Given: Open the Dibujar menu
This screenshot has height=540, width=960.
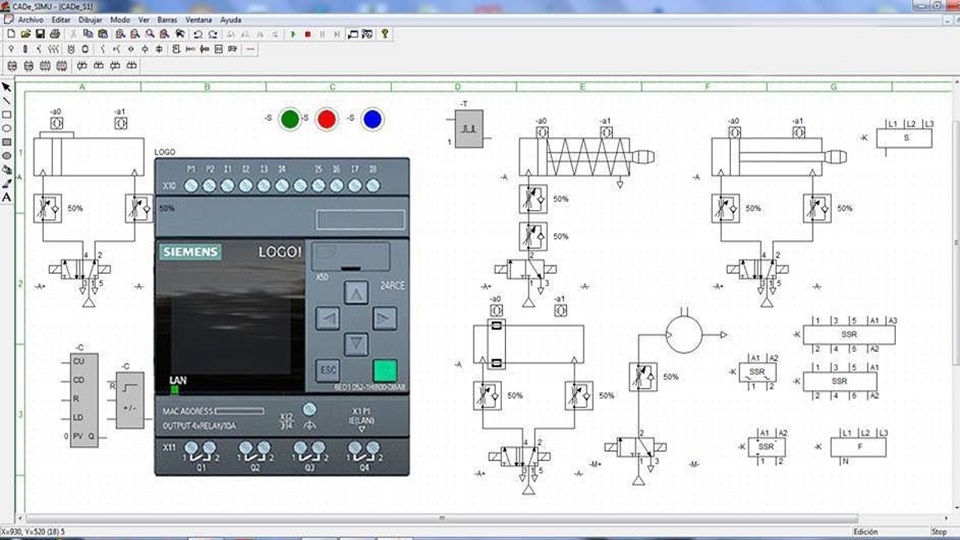Looking at the screenshot, I should point(90,20).
